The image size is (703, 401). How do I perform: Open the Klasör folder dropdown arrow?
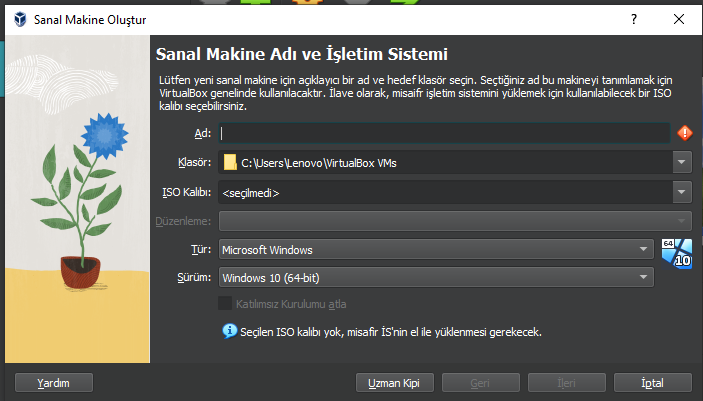(681, 162)
